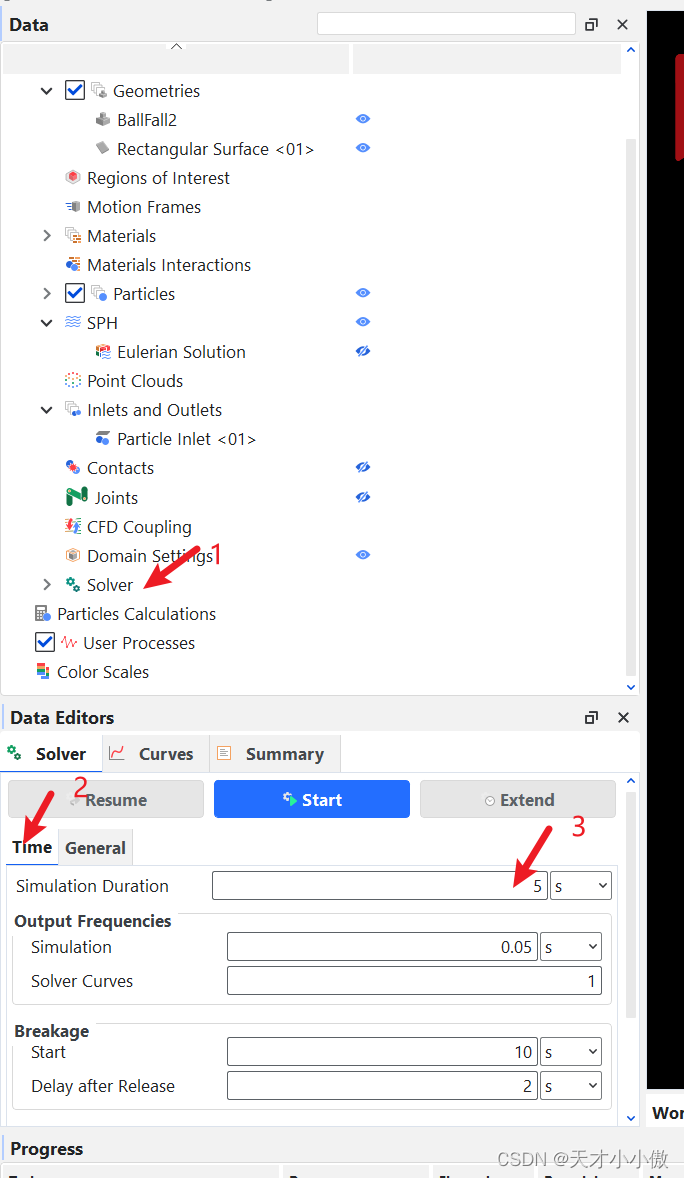This screenshot has width=684, height=1178.
Task: Collapse the Inlets and Outlets node
Action: pos(47,409)
